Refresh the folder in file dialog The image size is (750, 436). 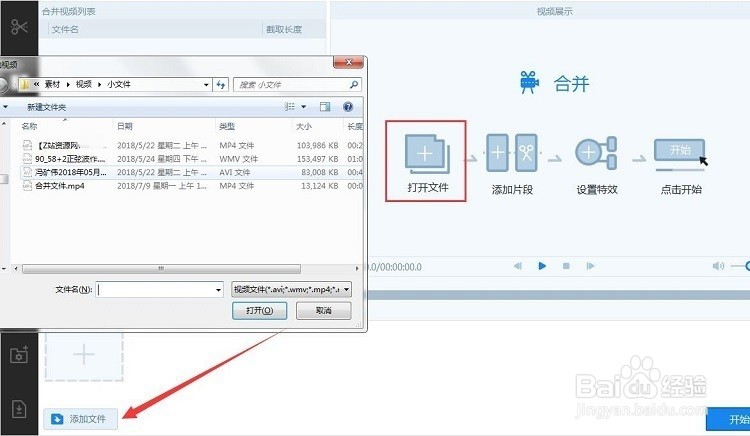pos(221,85)
